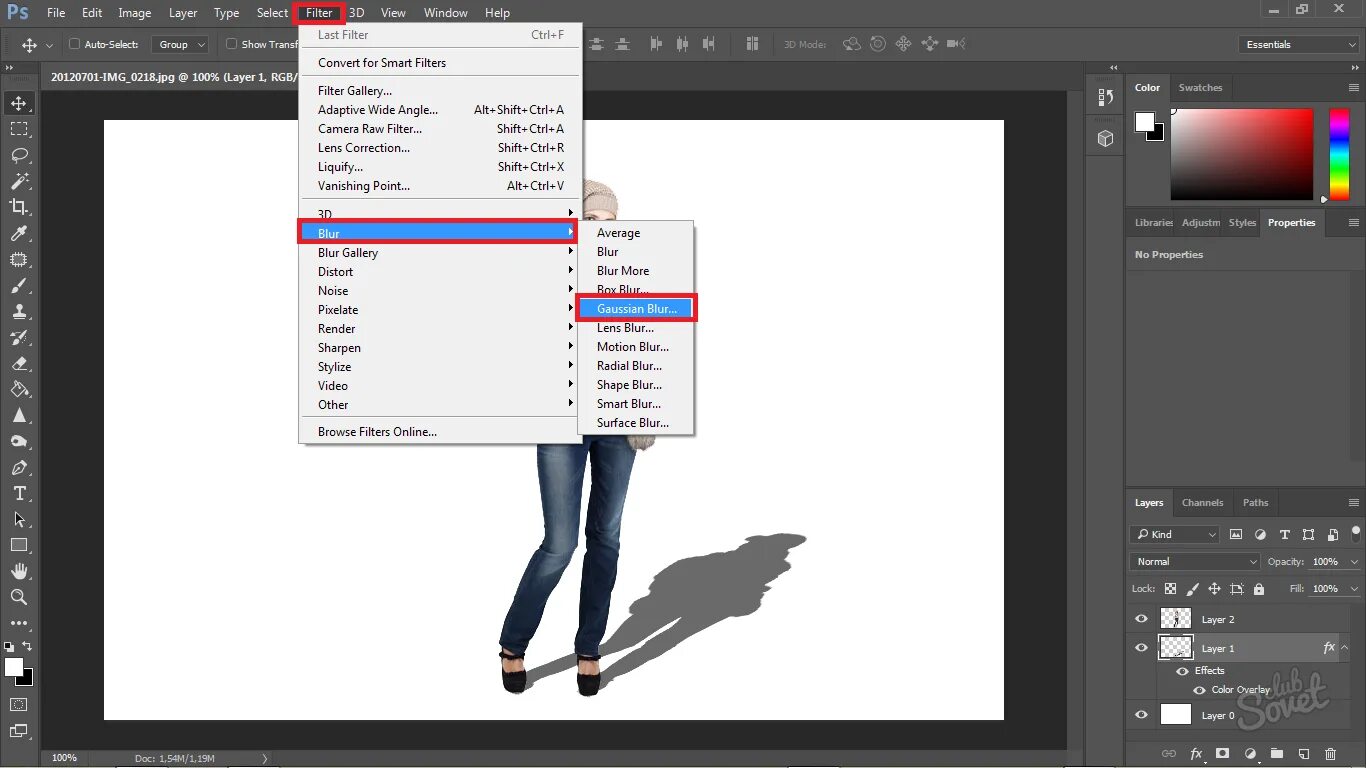This screenshot has height=768, width=1366.
Task: Select the Hand tool
Action: click(19, 571)
